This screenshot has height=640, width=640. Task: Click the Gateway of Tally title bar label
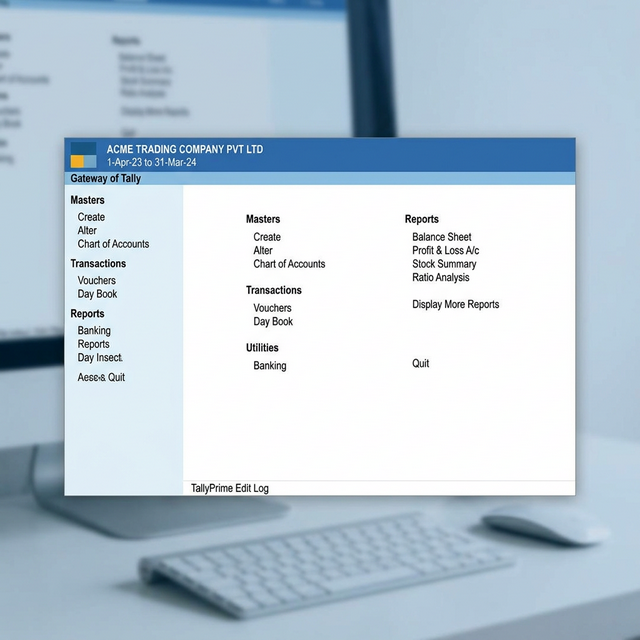coord(106,178)
